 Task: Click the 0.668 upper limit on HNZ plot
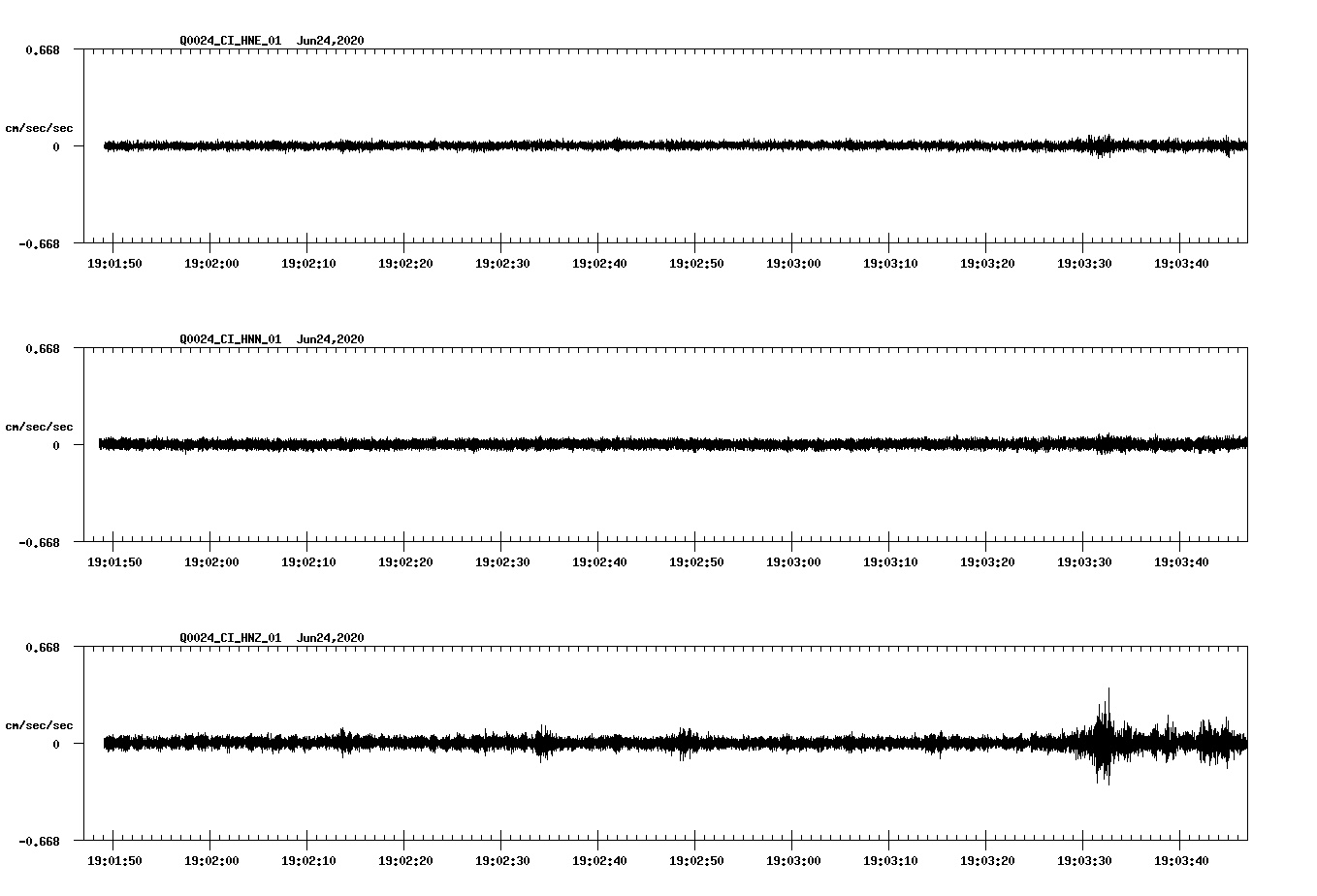[43, 647]
